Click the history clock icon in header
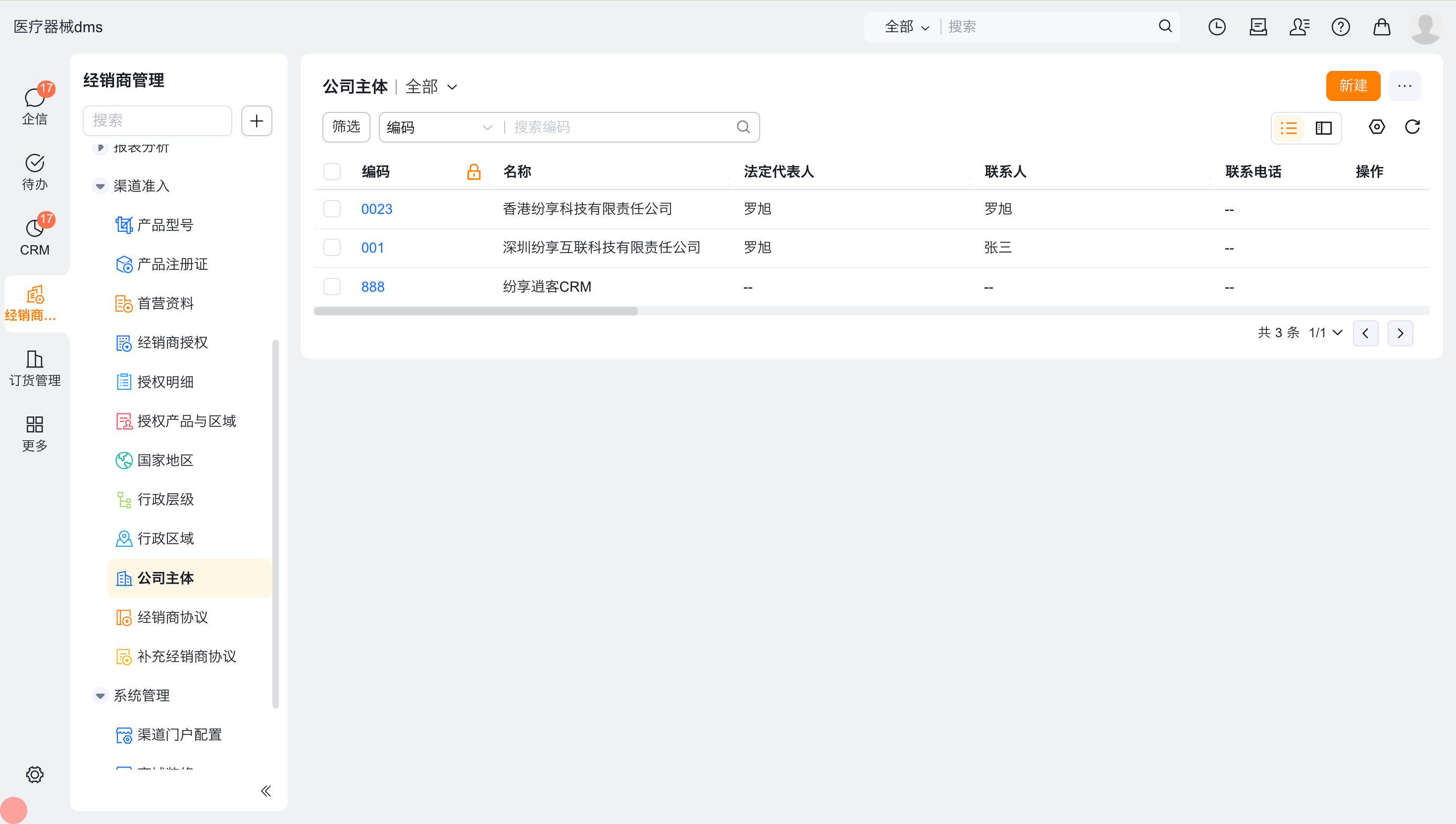This screenshot has height=824, width=1456. (x=1216, y=27)
